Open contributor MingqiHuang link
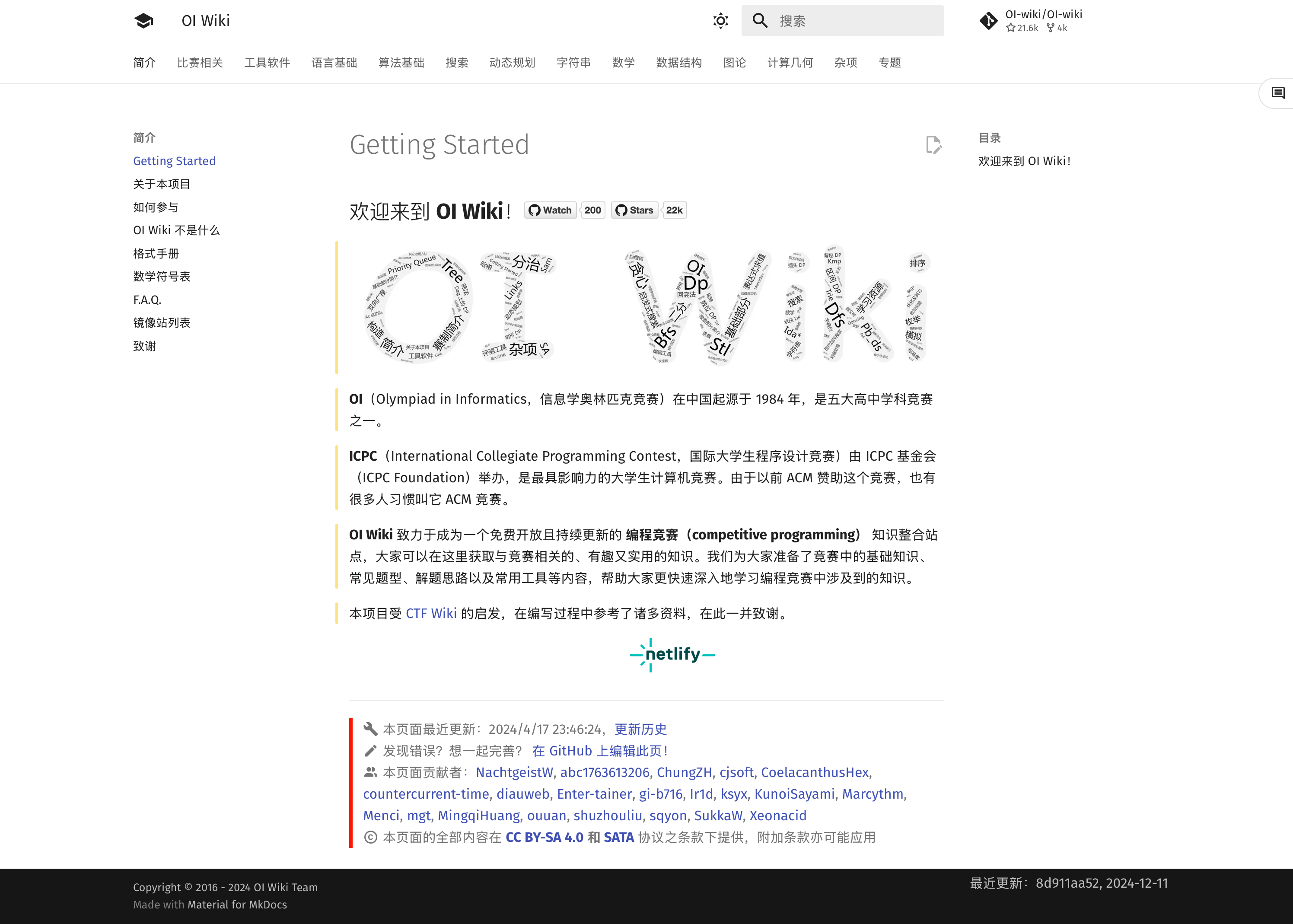This screenshot has height=924, width=1293. point(479,816)
